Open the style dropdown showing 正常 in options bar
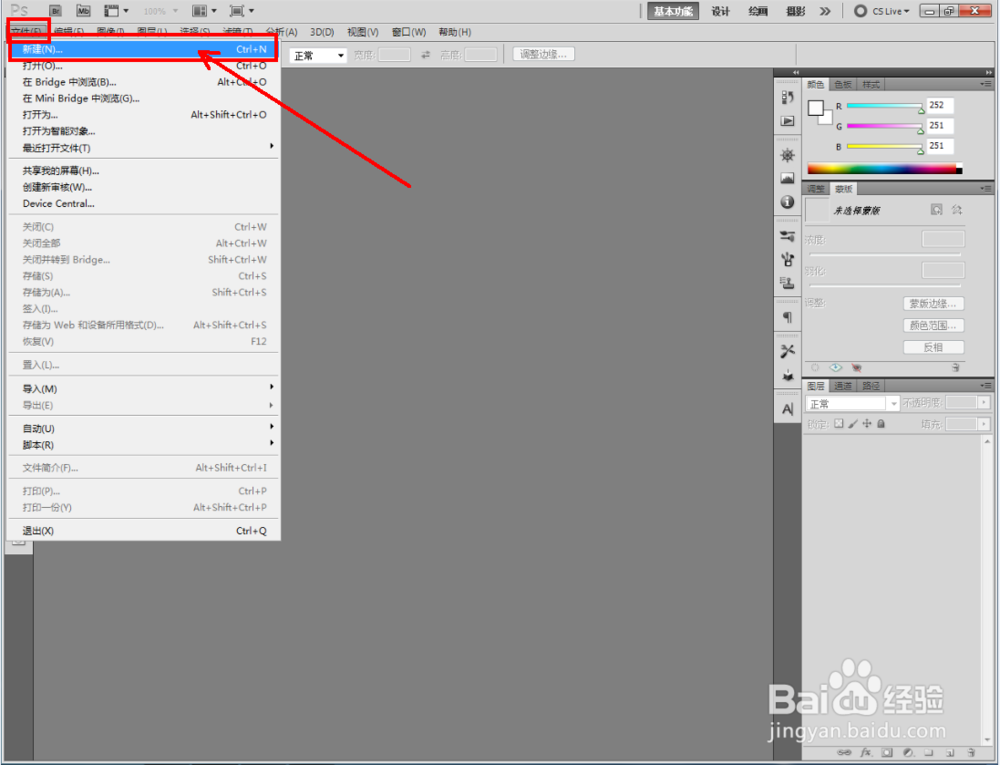 pos(318,55)
